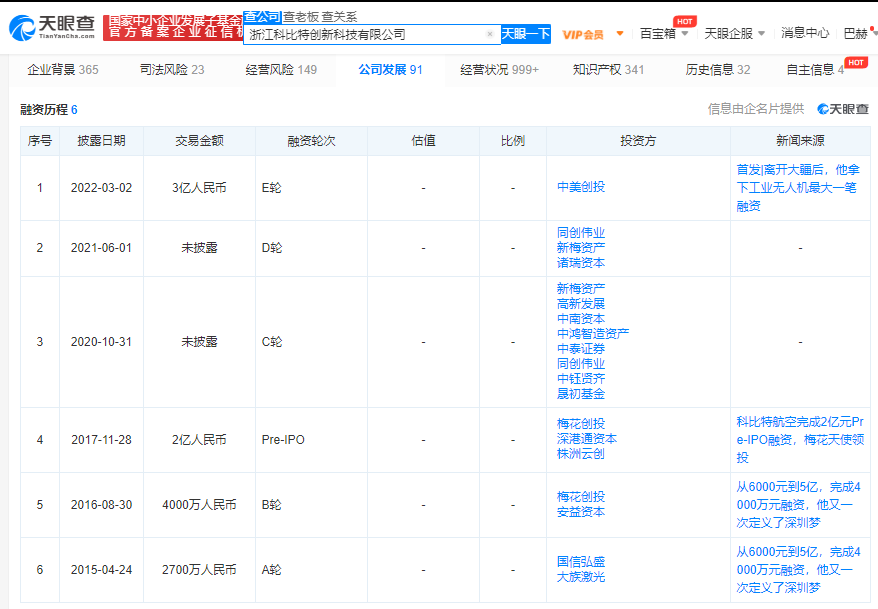
Task: Open 安益资本 investor link
Action: (x=581, y=512)
